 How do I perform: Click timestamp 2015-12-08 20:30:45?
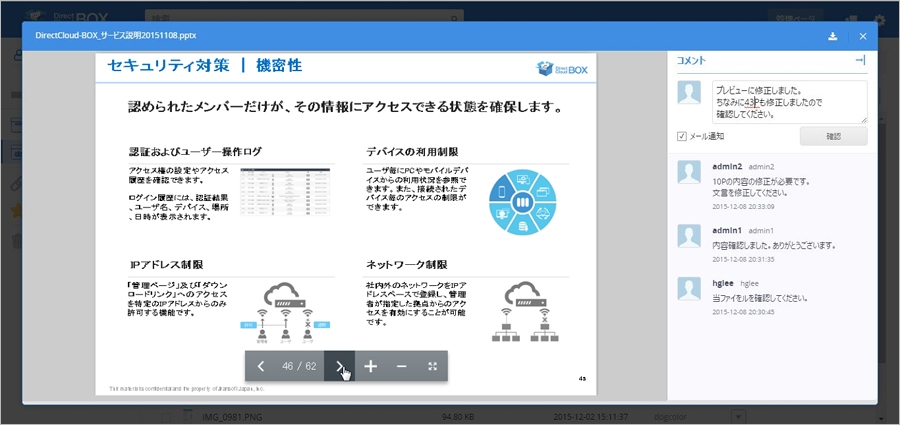(743, 312)
